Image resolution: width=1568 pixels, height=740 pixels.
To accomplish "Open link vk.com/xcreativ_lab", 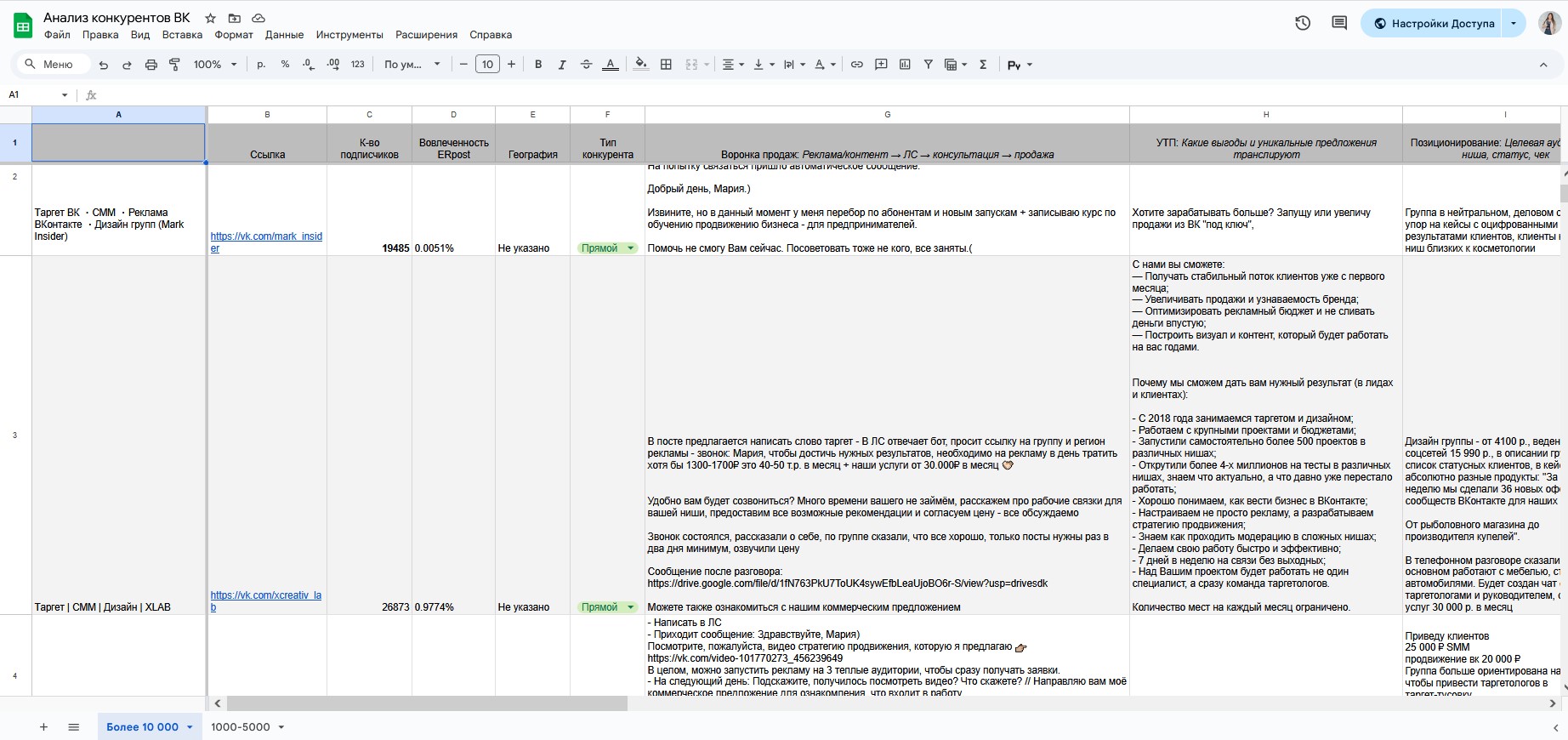I will 266,601.
